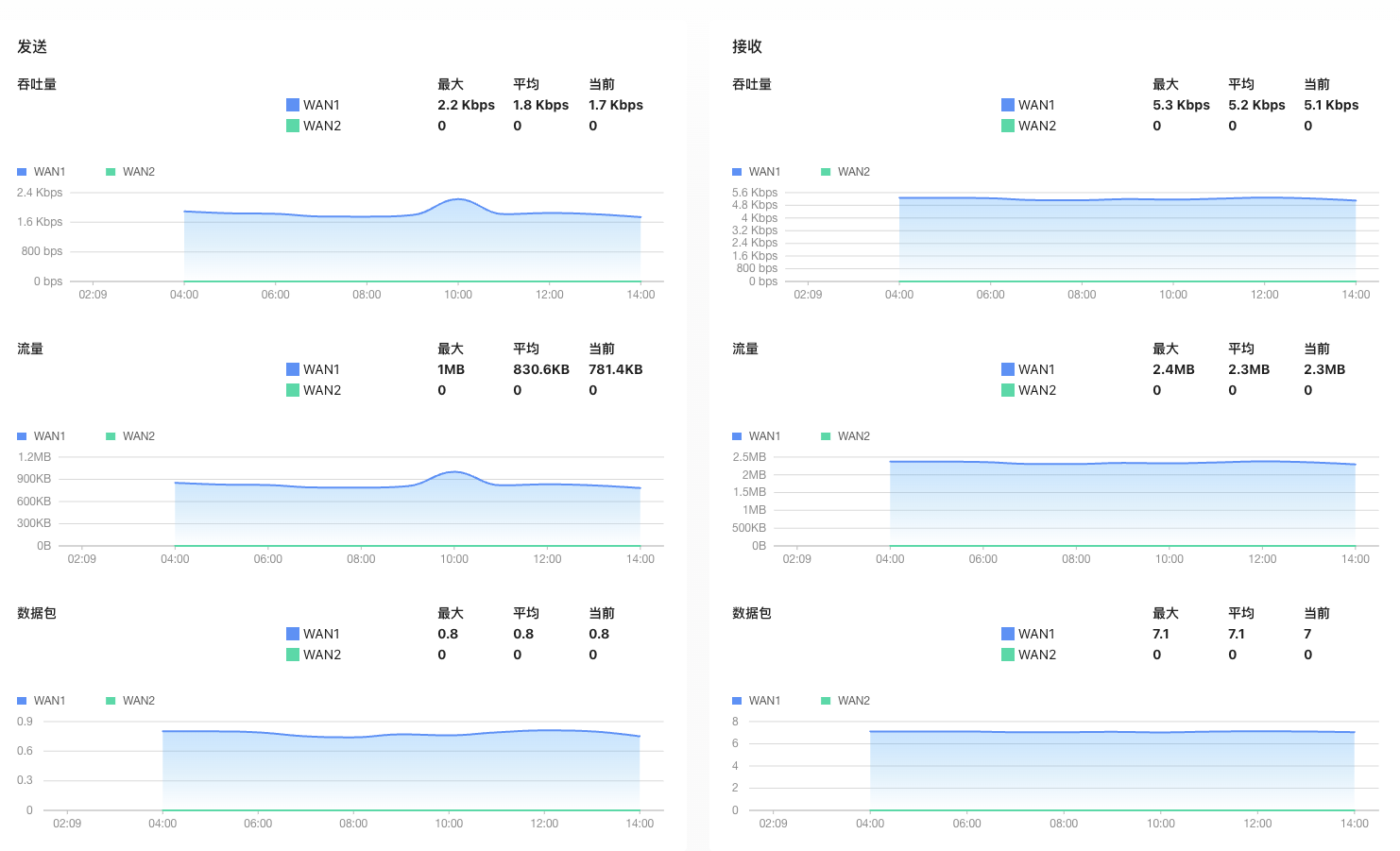Click the 14:00 time label under receive packets chart
Viewport: 1400px width, 851px height.
(1355, 824)
